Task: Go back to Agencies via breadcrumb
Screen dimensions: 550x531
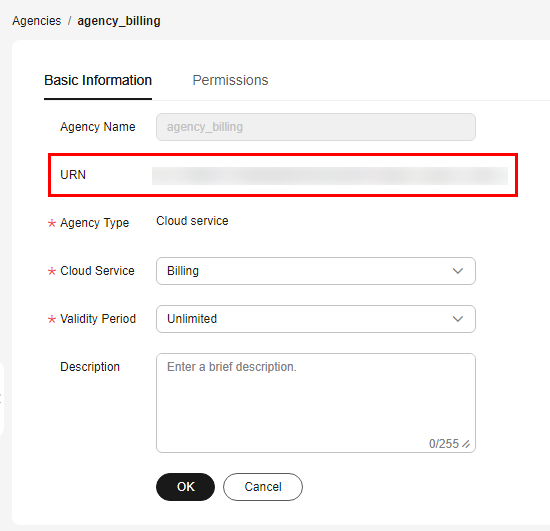Action: 36,21
